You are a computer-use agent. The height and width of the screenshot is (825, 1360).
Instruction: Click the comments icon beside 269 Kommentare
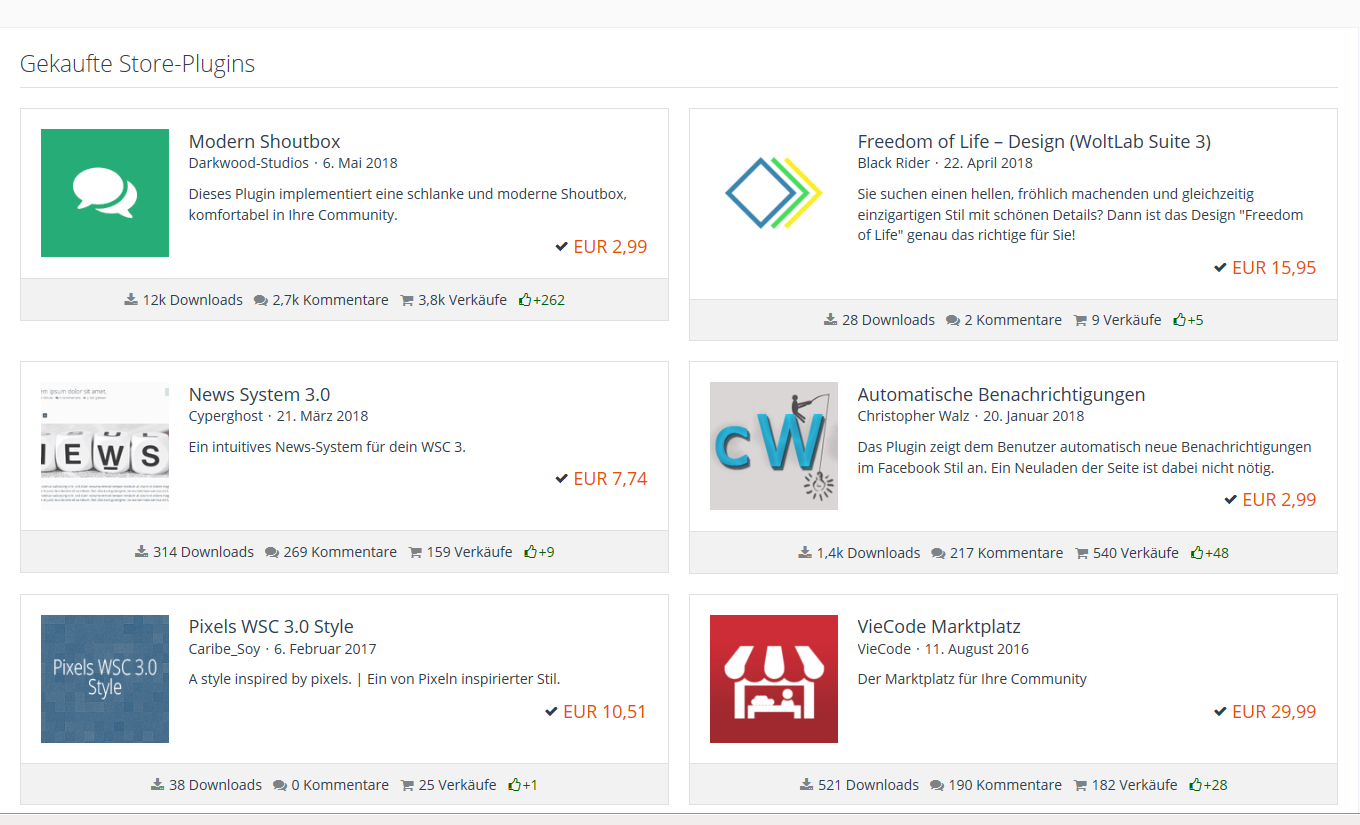point(272,553)
